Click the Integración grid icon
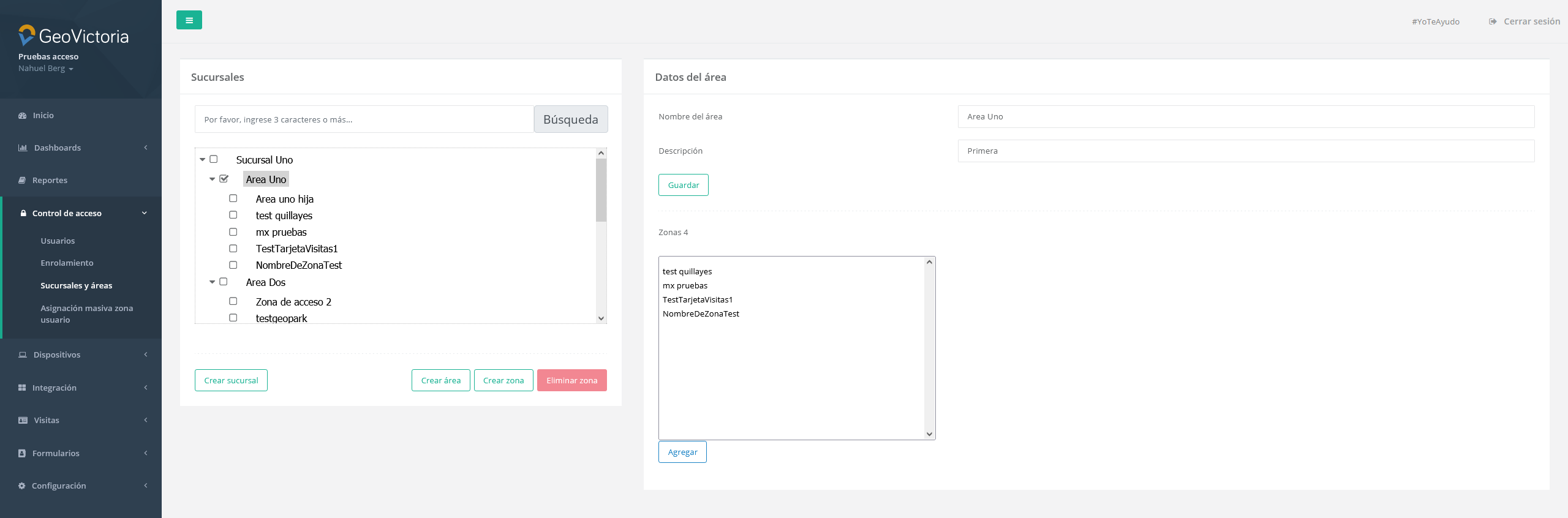 click(22, 388)
